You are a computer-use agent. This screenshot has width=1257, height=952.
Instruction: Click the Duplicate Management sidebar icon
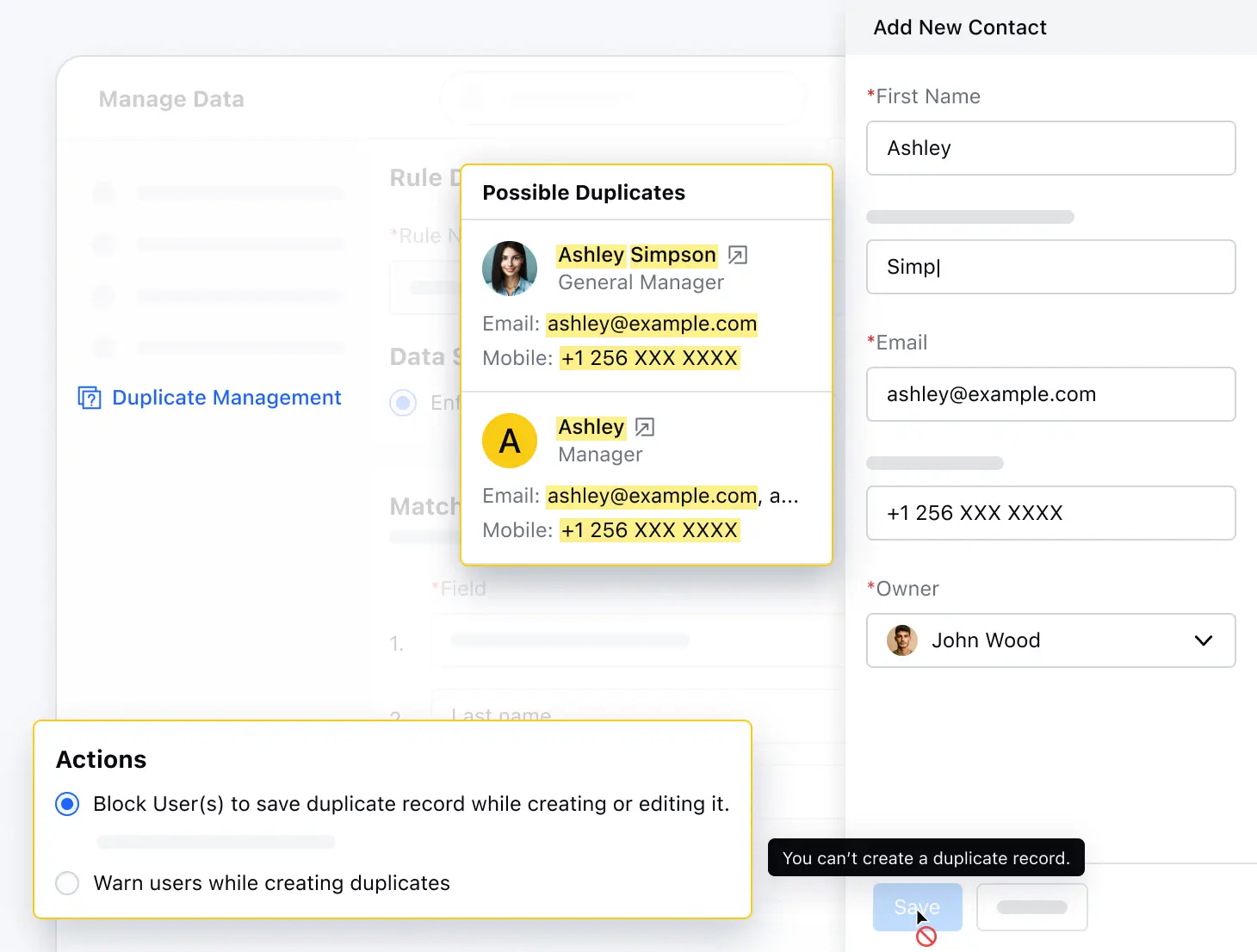pyautogui.click(x=90, y=398)
